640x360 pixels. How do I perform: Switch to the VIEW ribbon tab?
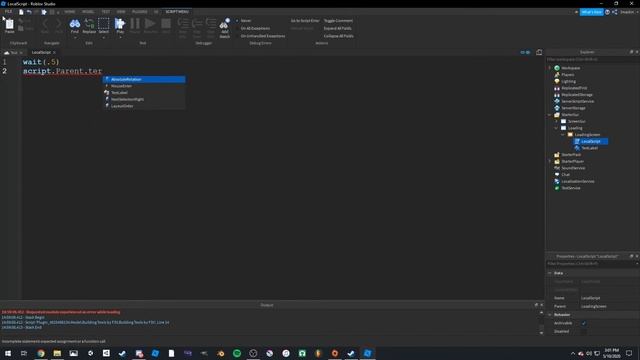point(121,12)
